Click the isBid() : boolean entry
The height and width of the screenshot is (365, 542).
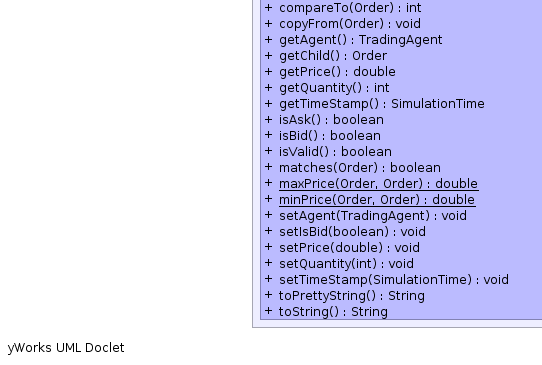coord(330,135)
